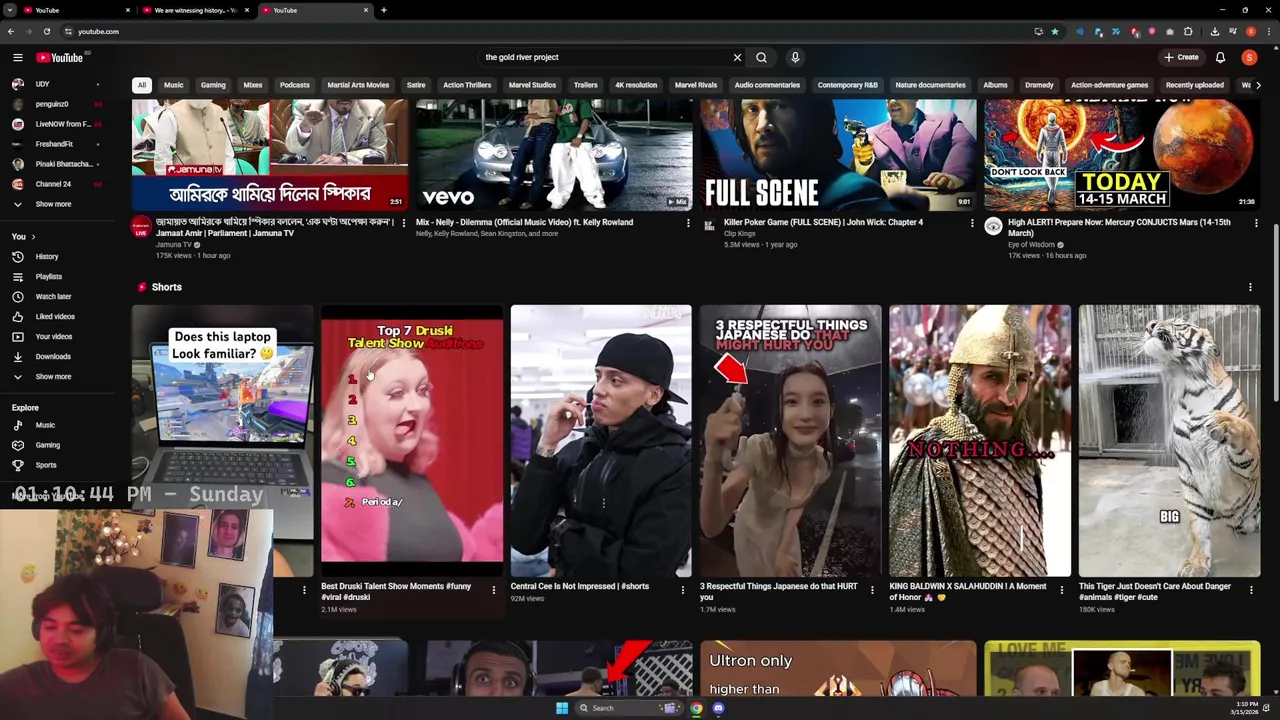Open the Windows Start button
The image size is (1280, 720).
point(562,708)
